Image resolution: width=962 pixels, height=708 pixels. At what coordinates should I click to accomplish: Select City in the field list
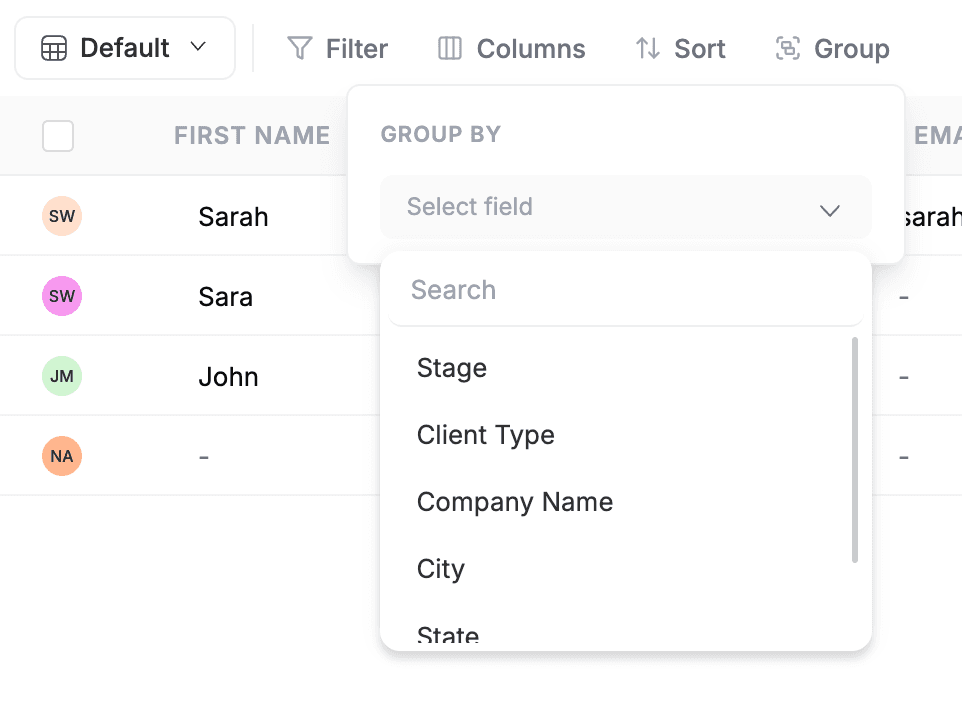[440, 568]
